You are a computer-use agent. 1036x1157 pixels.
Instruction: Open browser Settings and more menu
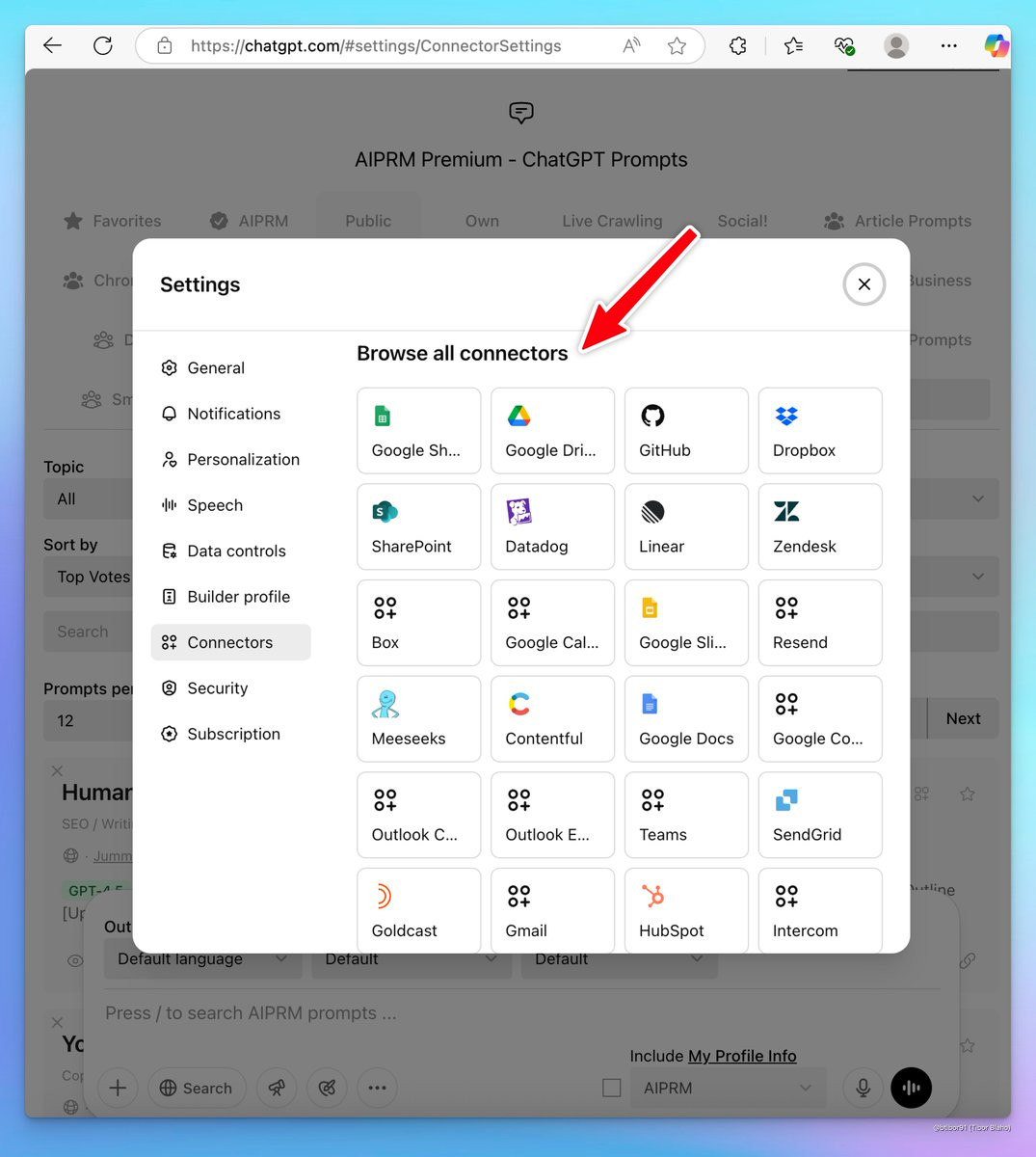point(949,45)
